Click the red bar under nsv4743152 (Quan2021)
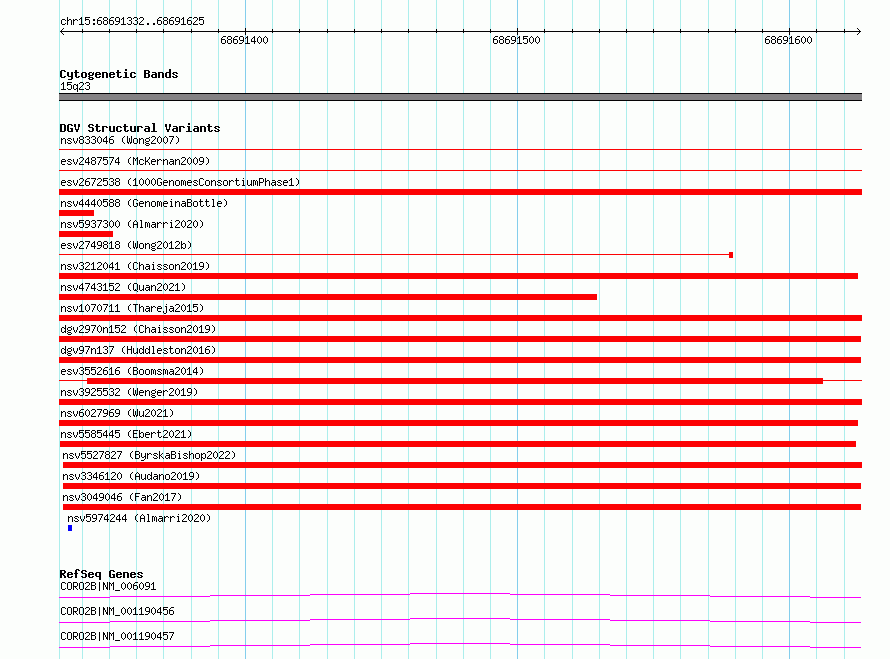This screenshot has width=890, height=659. tap(328, 297)
